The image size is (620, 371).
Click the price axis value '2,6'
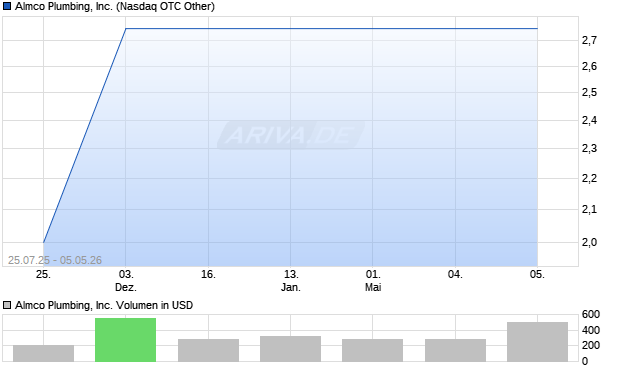[x=589, y=66]
